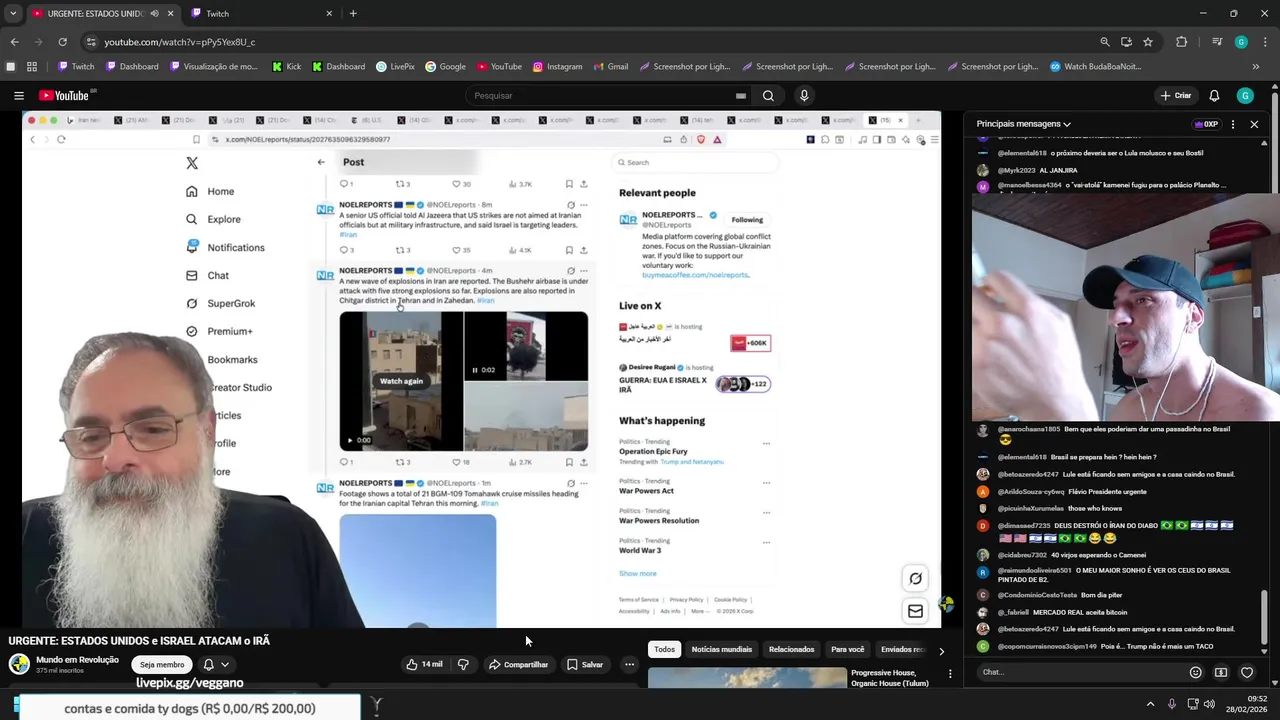The height and width of the screenshot is (720, 1280).
Task: Open the tab search dropdown arrow
Action: (13, 14)
